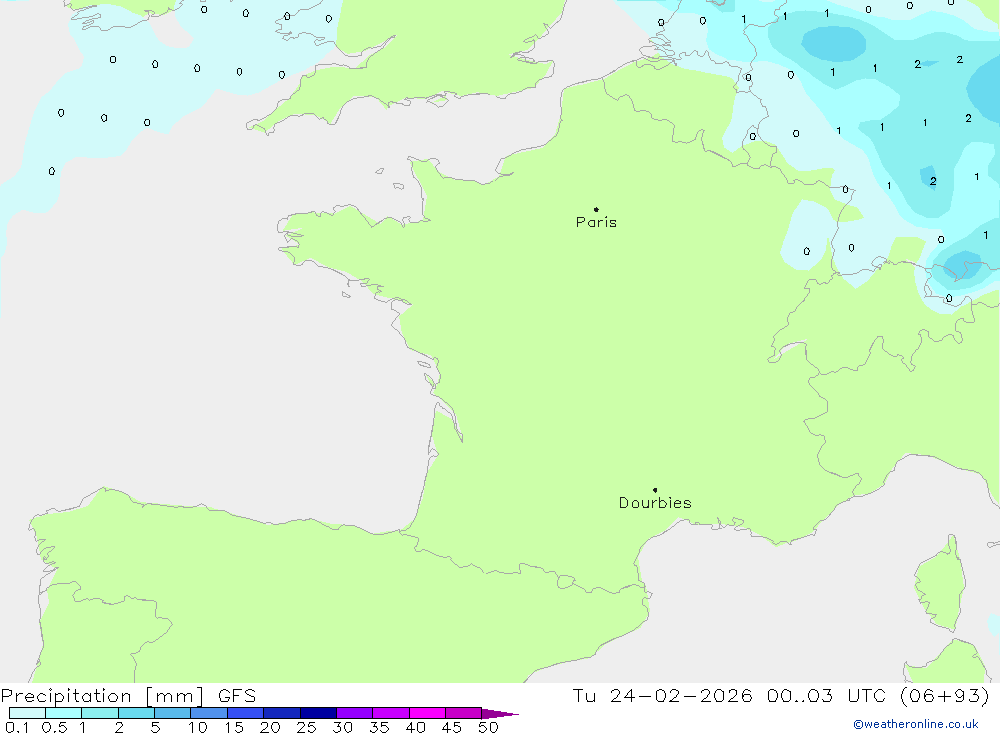Pick the 2–5 mm legend swatch
This screenshot has height=733, width=1000.
click(x=136, y=713)
